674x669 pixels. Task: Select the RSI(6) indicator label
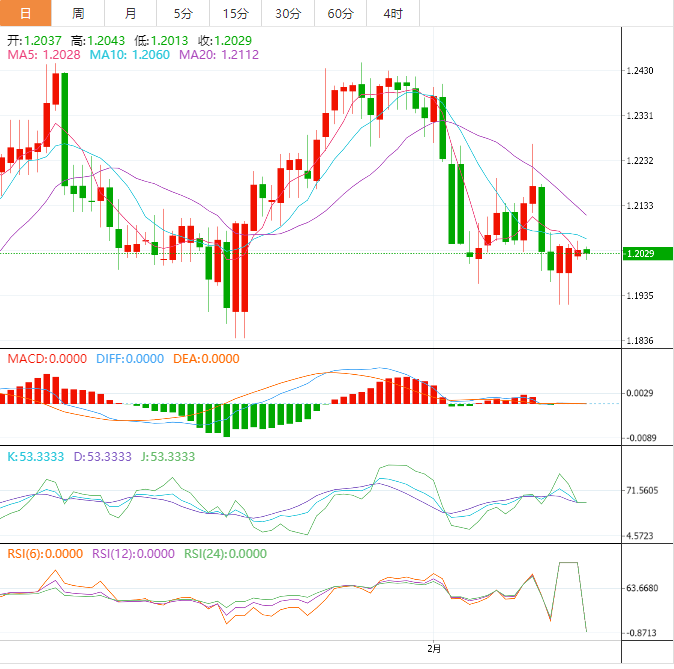coord(45,553)
